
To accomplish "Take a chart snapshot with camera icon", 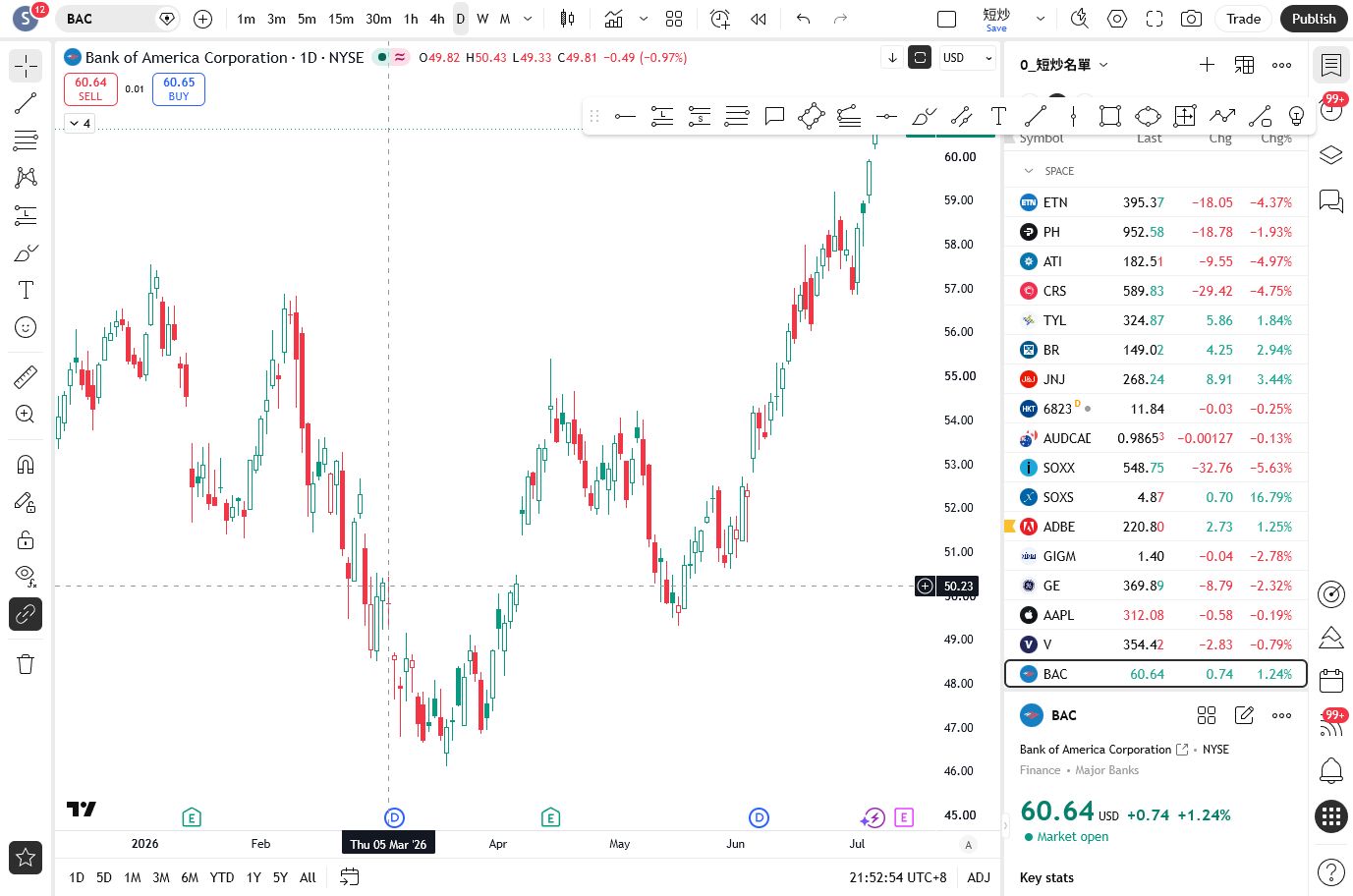I will click(x=1192, y=19).
